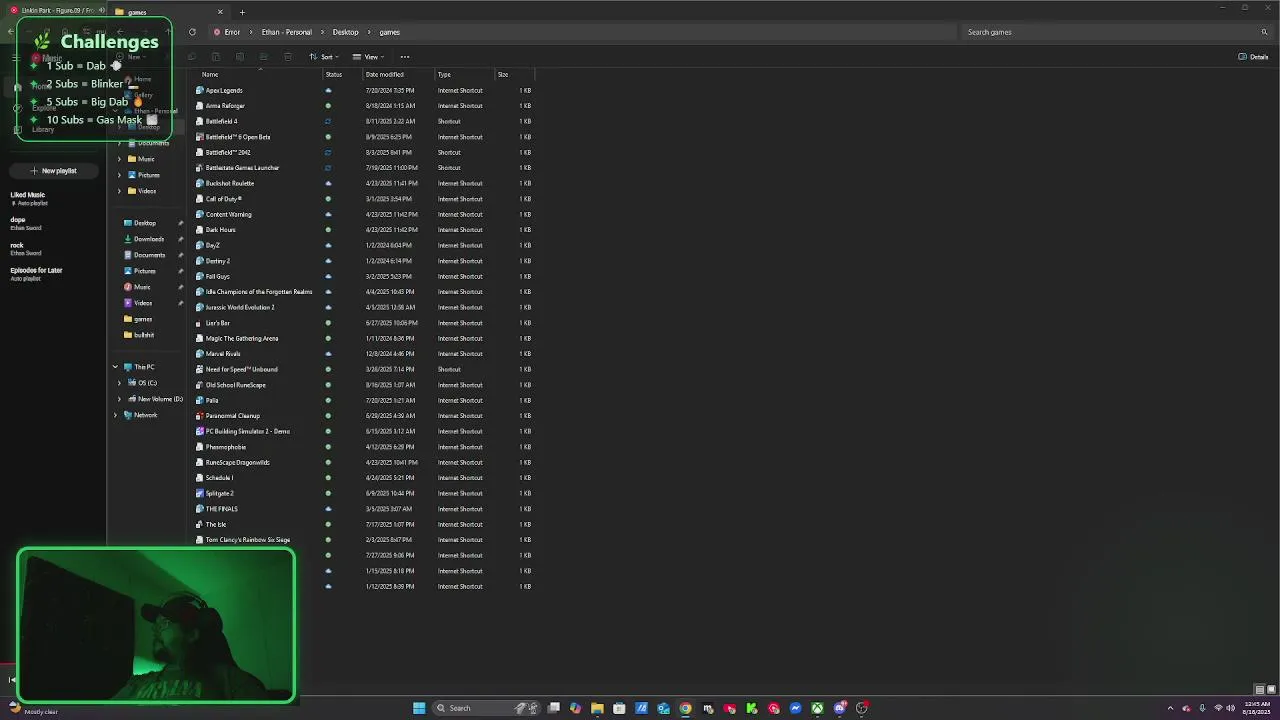
Task: Select Battlefield 6 Open Beta file
Action: 237,137
